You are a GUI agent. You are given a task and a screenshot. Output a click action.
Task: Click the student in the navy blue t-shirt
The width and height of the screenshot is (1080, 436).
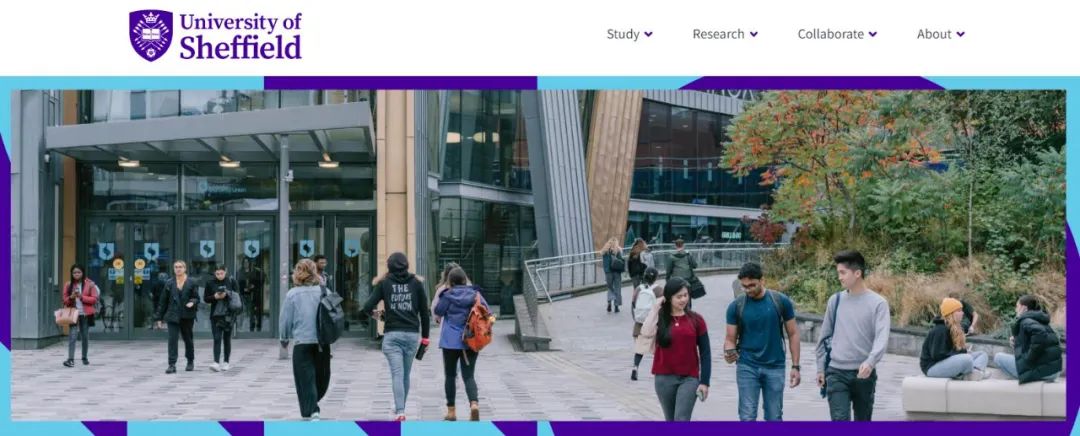point(762,341)
